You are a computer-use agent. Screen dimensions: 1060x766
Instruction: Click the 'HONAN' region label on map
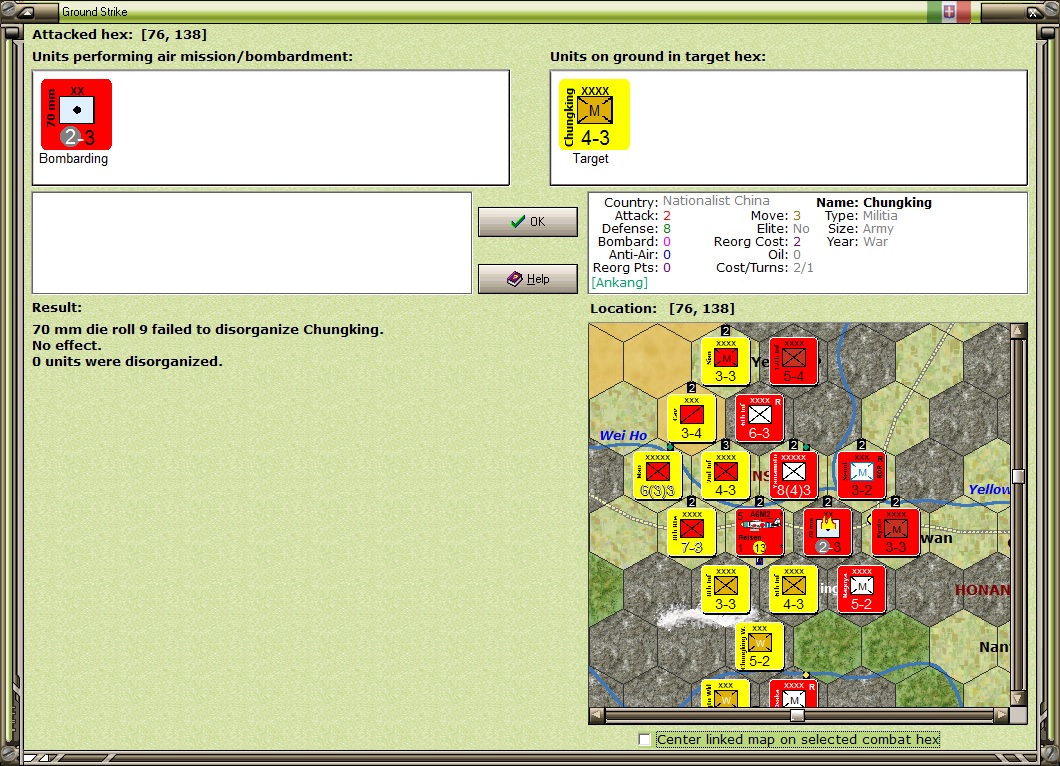(x=982, y=590)
